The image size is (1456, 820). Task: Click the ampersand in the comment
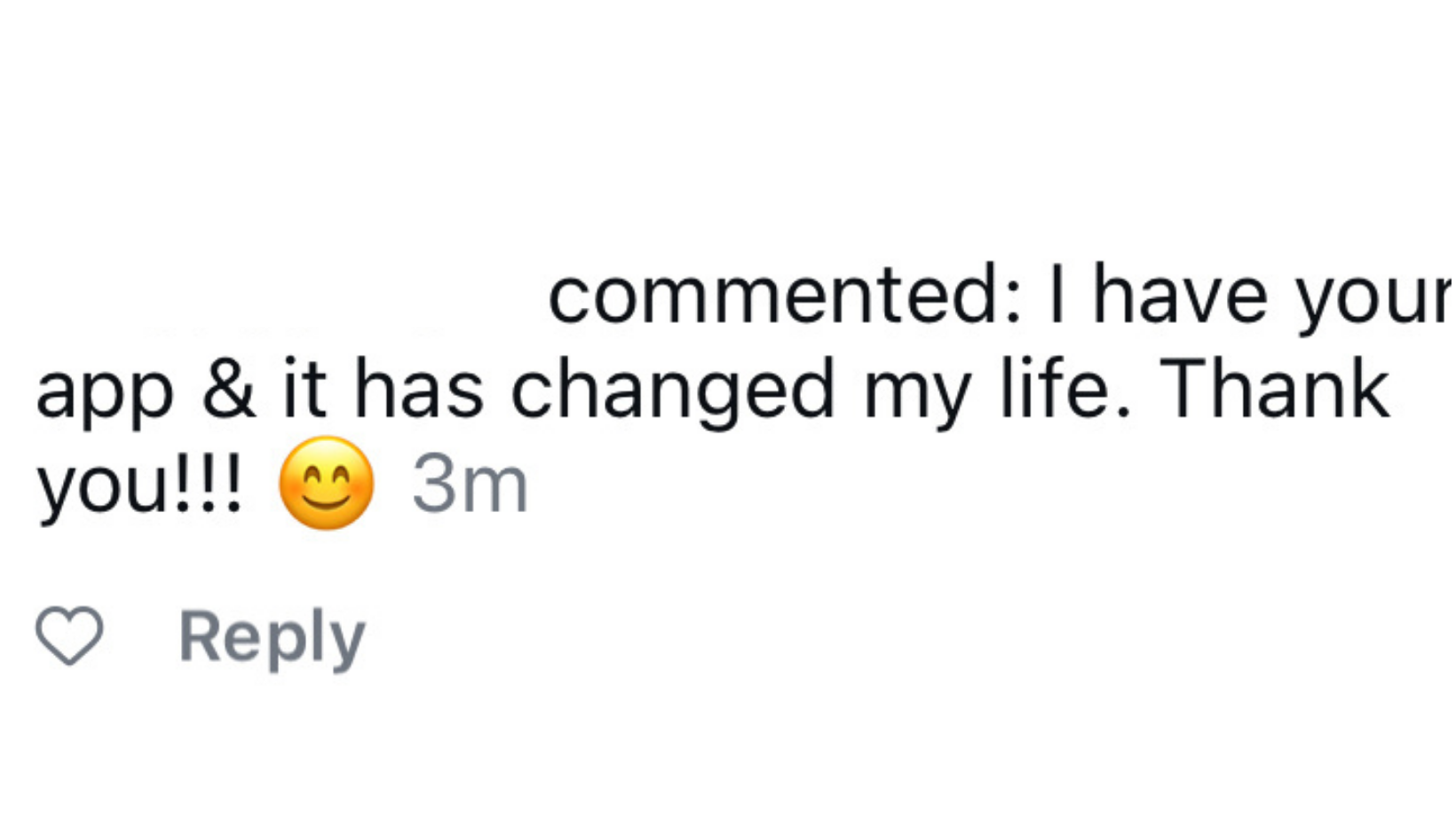228,389
